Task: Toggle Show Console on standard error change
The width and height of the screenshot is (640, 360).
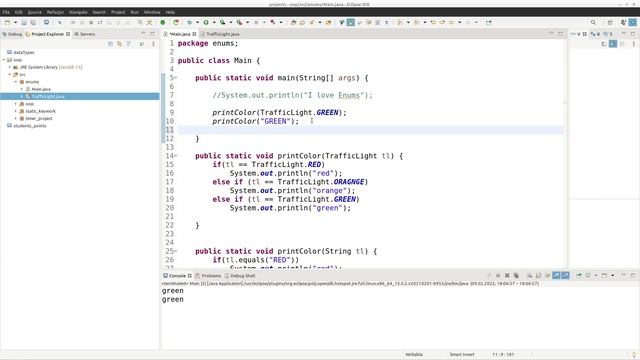Action: click(565, 276)
